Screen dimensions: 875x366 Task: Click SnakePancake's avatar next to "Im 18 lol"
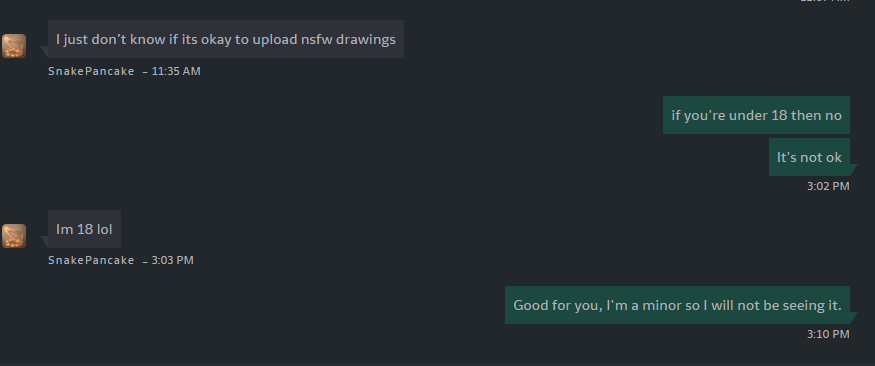coord(14,235)
